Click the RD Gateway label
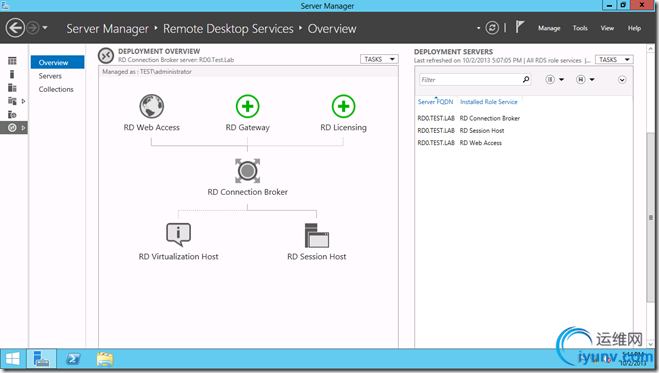The height and width of the screenshot is (373, 659). [248, 127]
